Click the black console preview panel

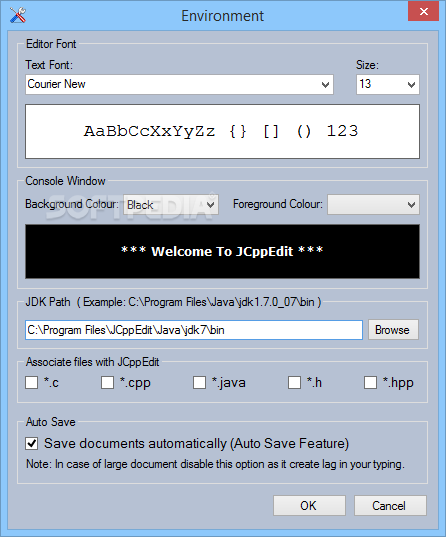[222, 251]
